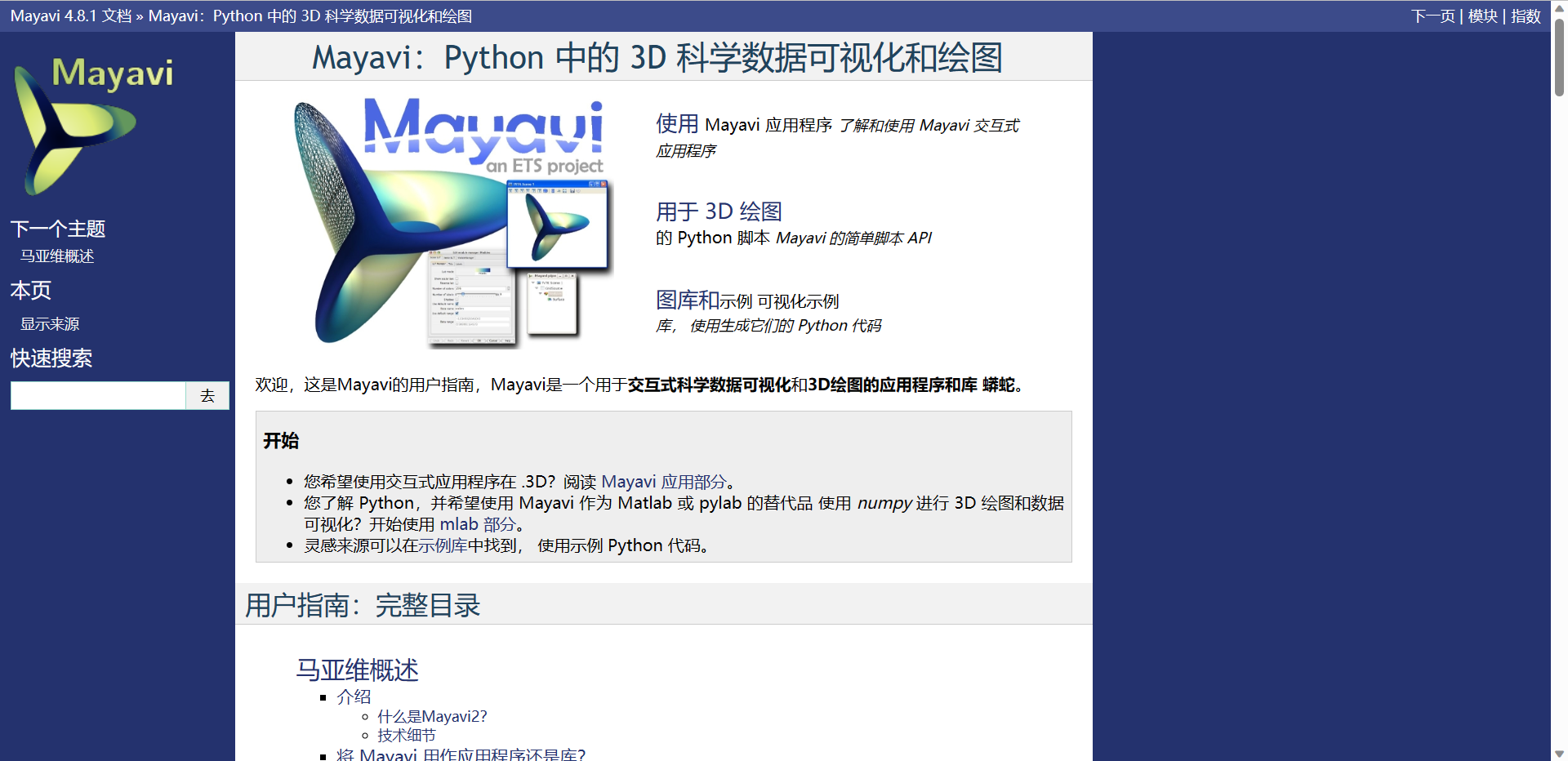
Task: Open 技术细节 in the table of contents
Action: (x=405, y=735)
